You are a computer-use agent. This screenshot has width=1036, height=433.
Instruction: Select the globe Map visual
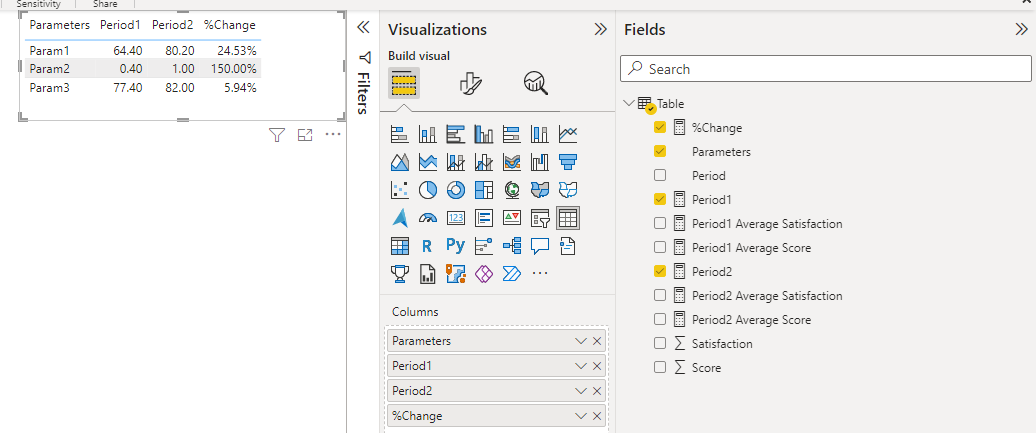click(511, 190)
